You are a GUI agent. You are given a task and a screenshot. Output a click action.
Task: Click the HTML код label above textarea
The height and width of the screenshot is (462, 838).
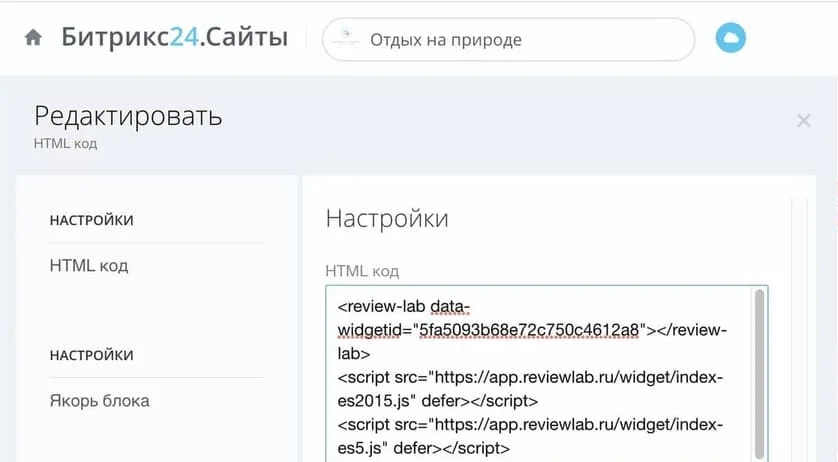(362, 271)
